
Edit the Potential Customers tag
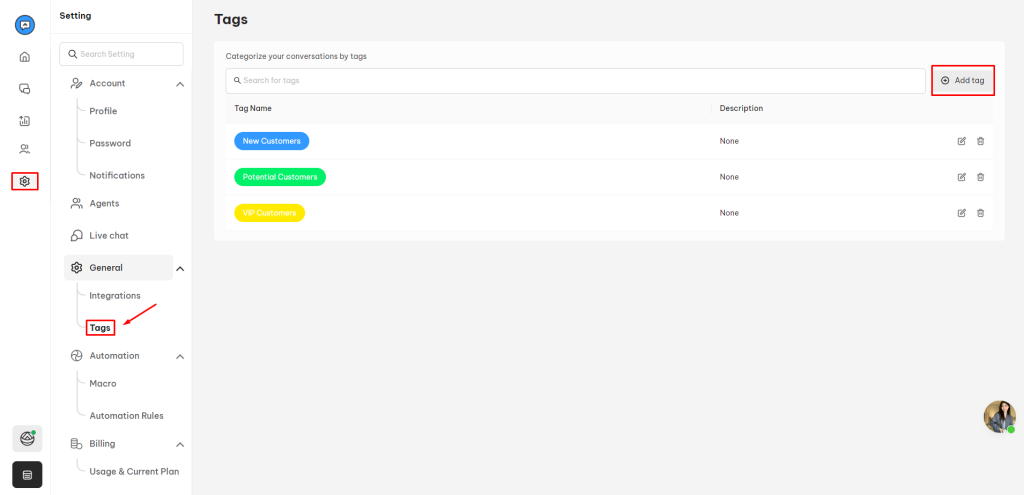[961, 177]
